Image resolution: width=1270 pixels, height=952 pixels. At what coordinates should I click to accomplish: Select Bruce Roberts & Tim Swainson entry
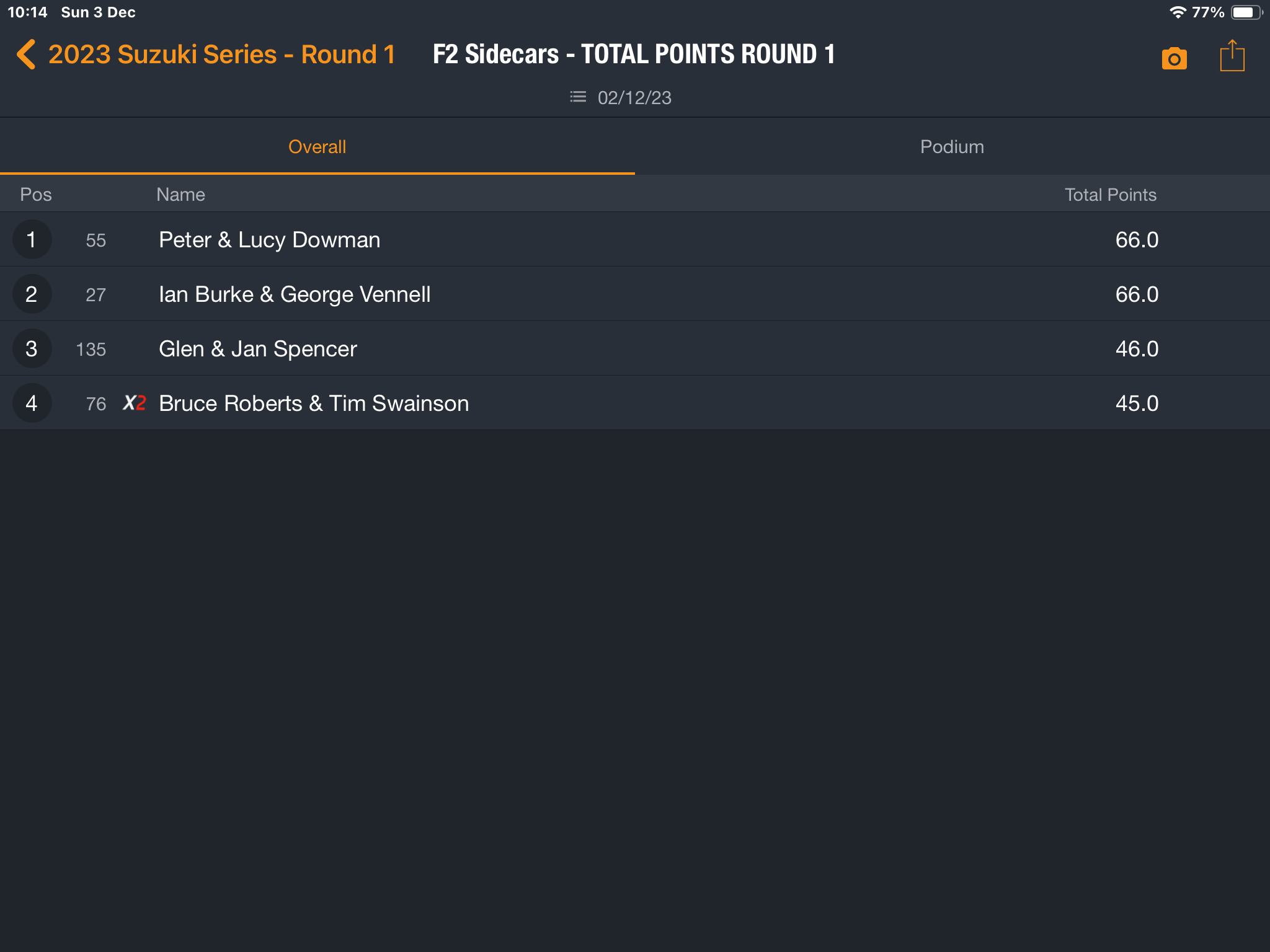tap(635, 403)
